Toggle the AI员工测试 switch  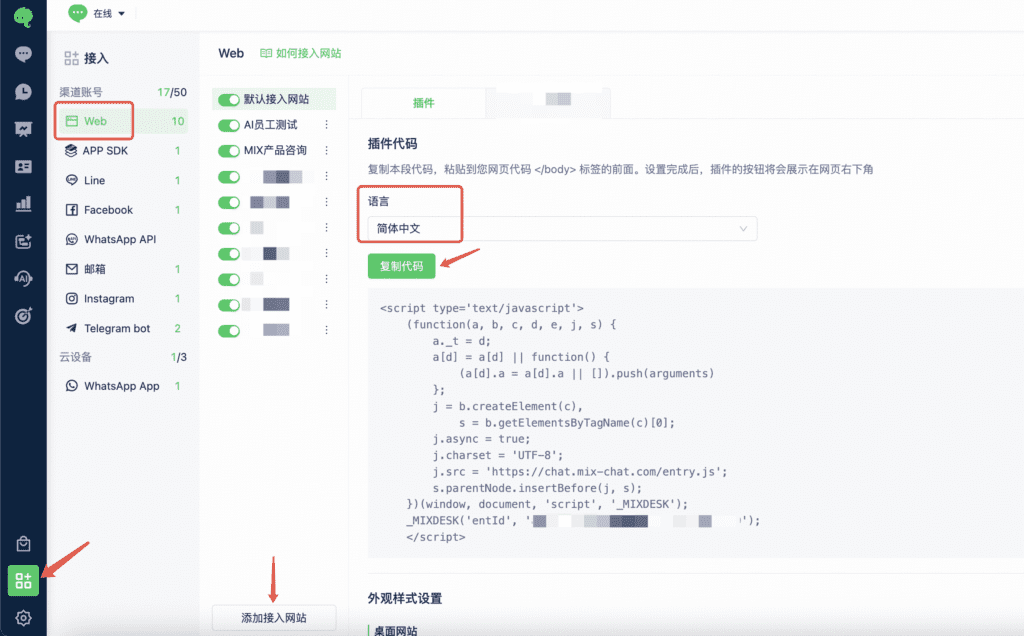(228, 125)
